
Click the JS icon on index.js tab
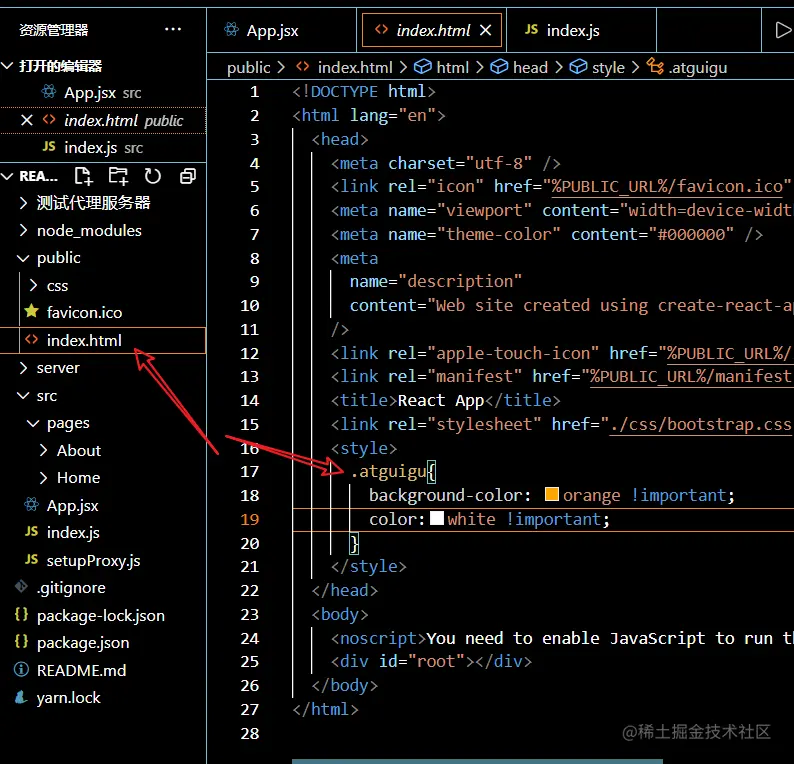pyautogui.click(x=531, y=30)
